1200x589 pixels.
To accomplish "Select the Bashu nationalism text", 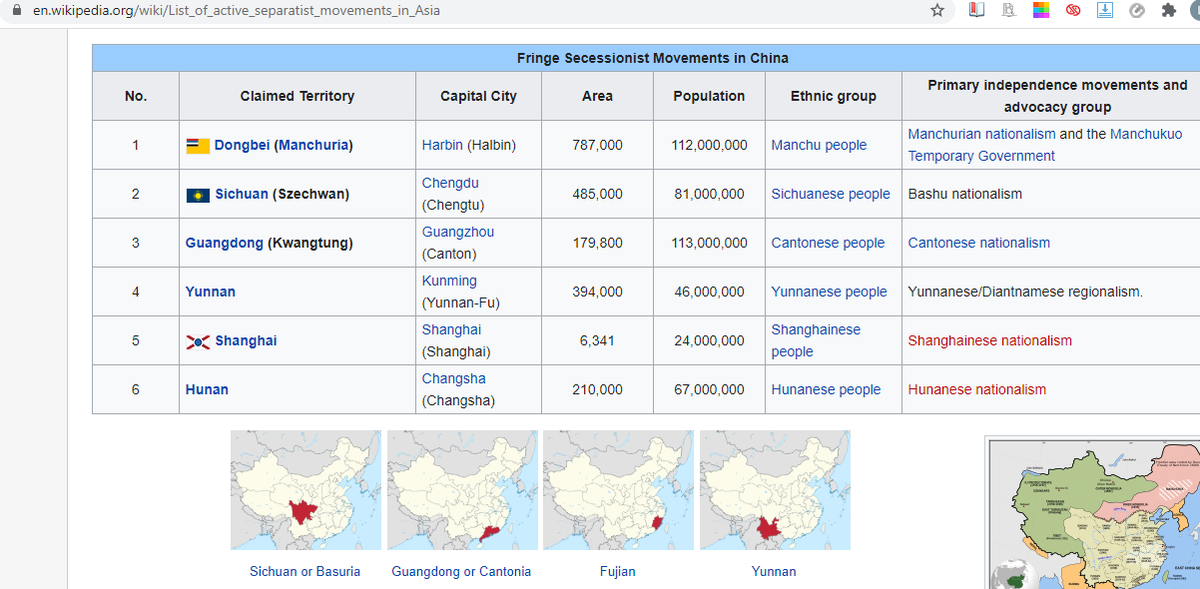I will click(x=965, y=194).
